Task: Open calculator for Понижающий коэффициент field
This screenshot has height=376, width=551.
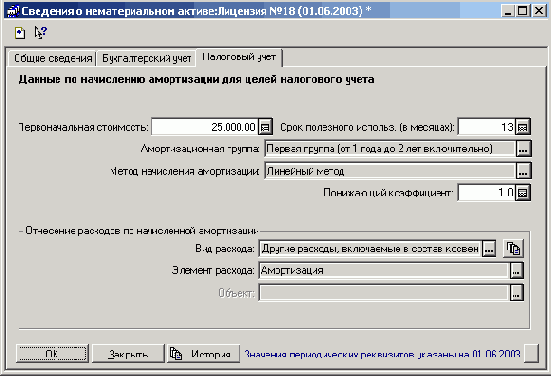Action: 523,193
